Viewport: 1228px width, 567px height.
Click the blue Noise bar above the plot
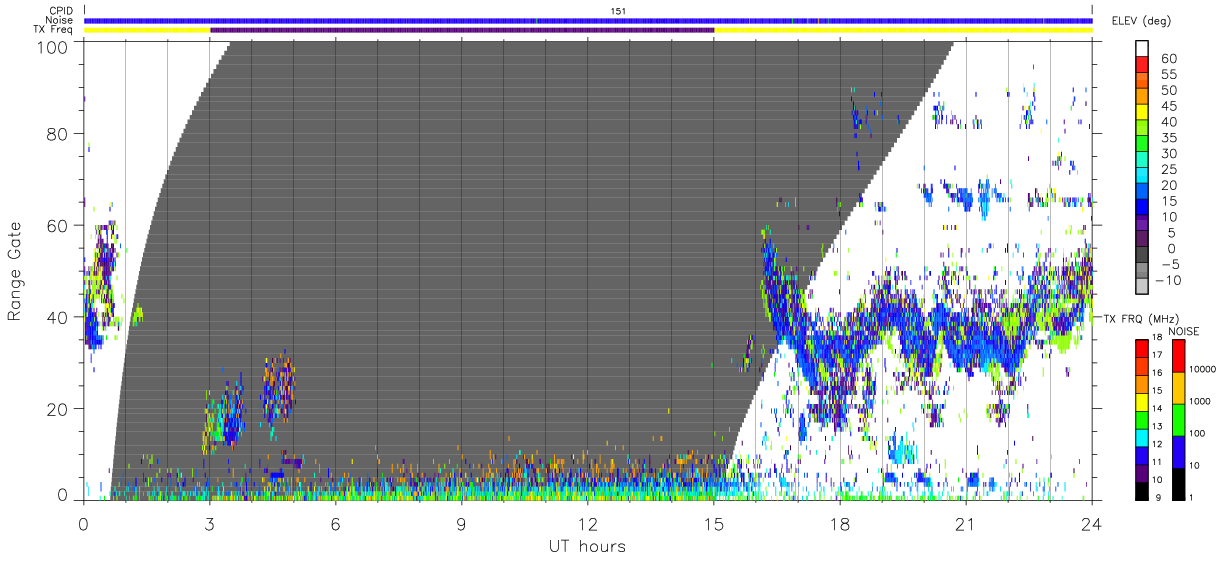(x=588, y=20)
